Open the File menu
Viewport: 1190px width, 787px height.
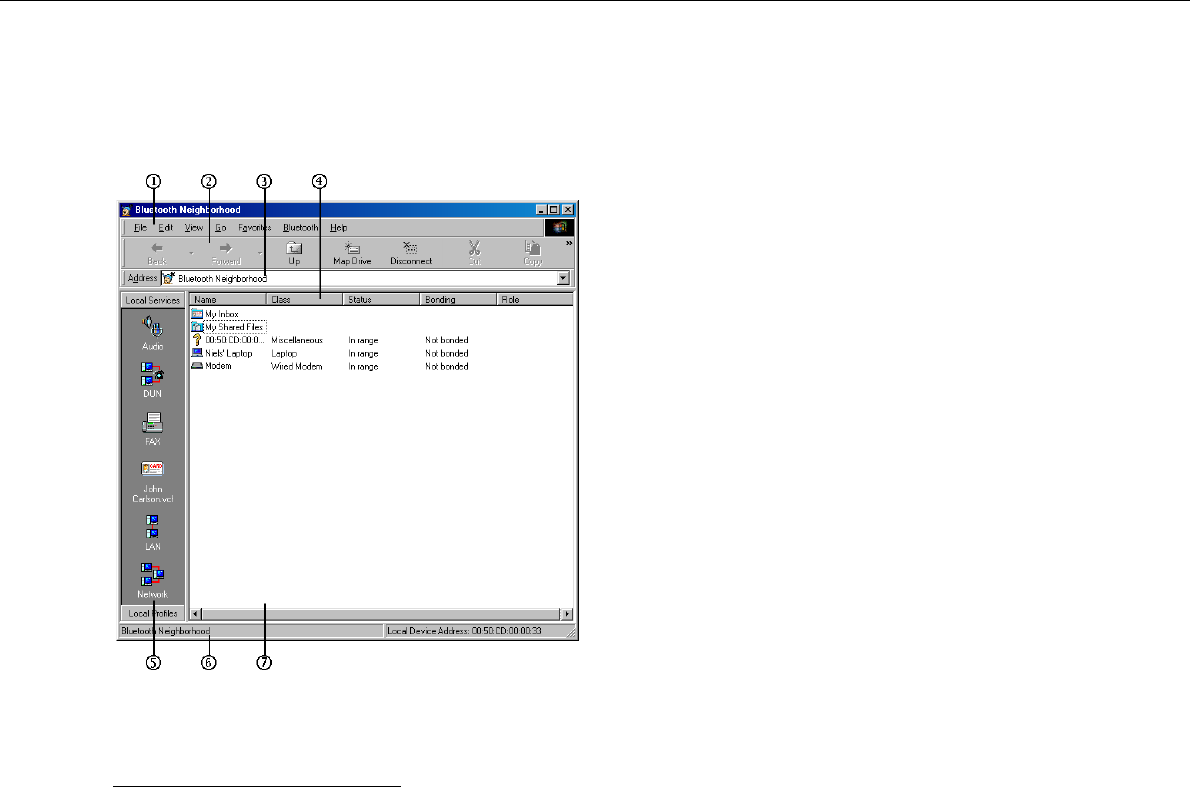[140, 228]
